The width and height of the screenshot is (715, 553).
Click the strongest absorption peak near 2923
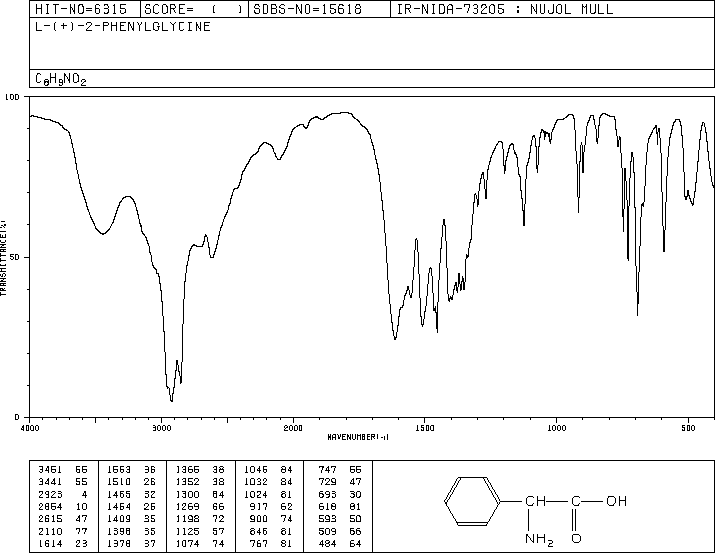(x=171, y=400)
